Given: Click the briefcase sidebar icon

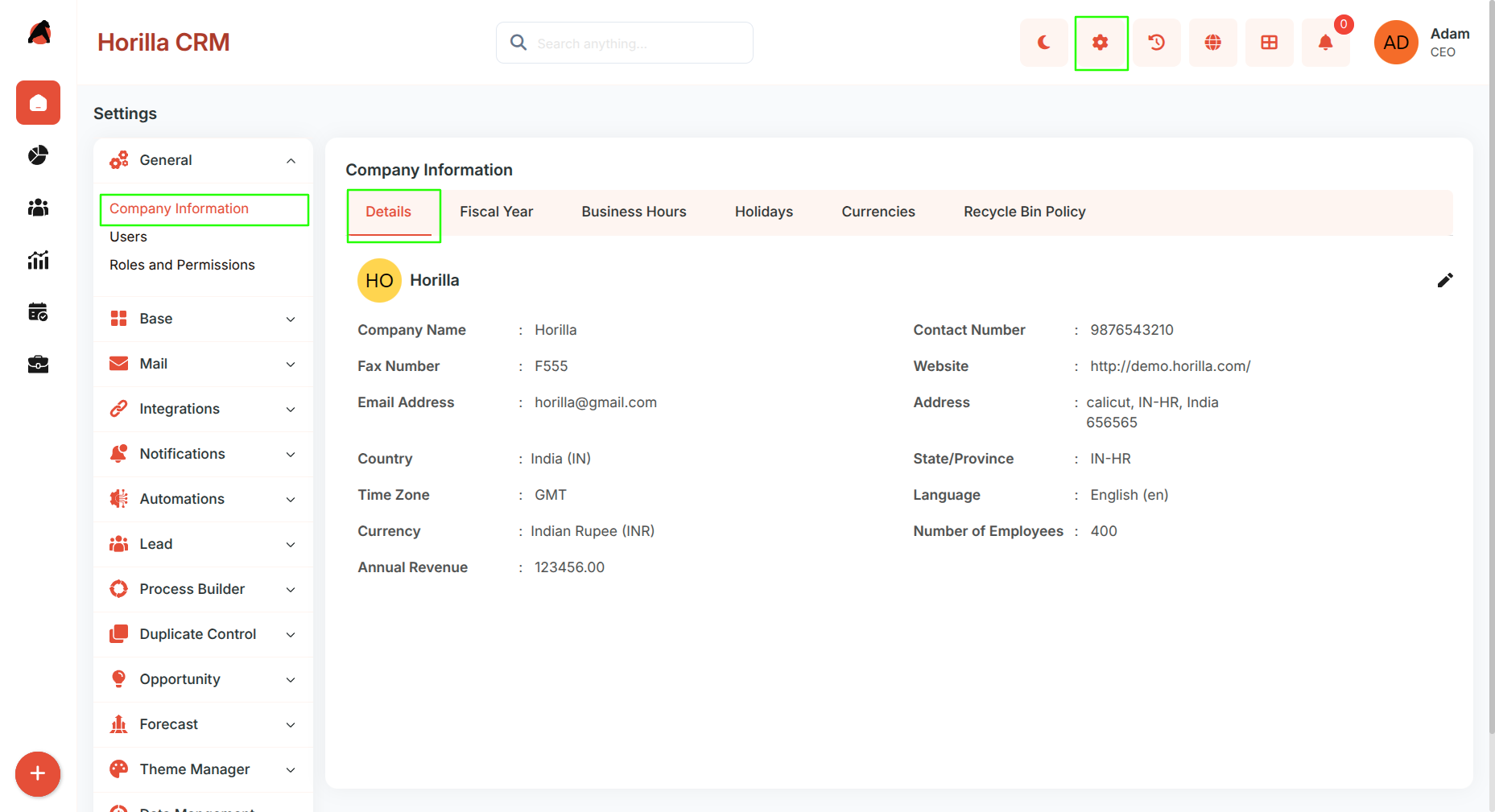Looking at the screenshot, I should click(x=38, y=365).
